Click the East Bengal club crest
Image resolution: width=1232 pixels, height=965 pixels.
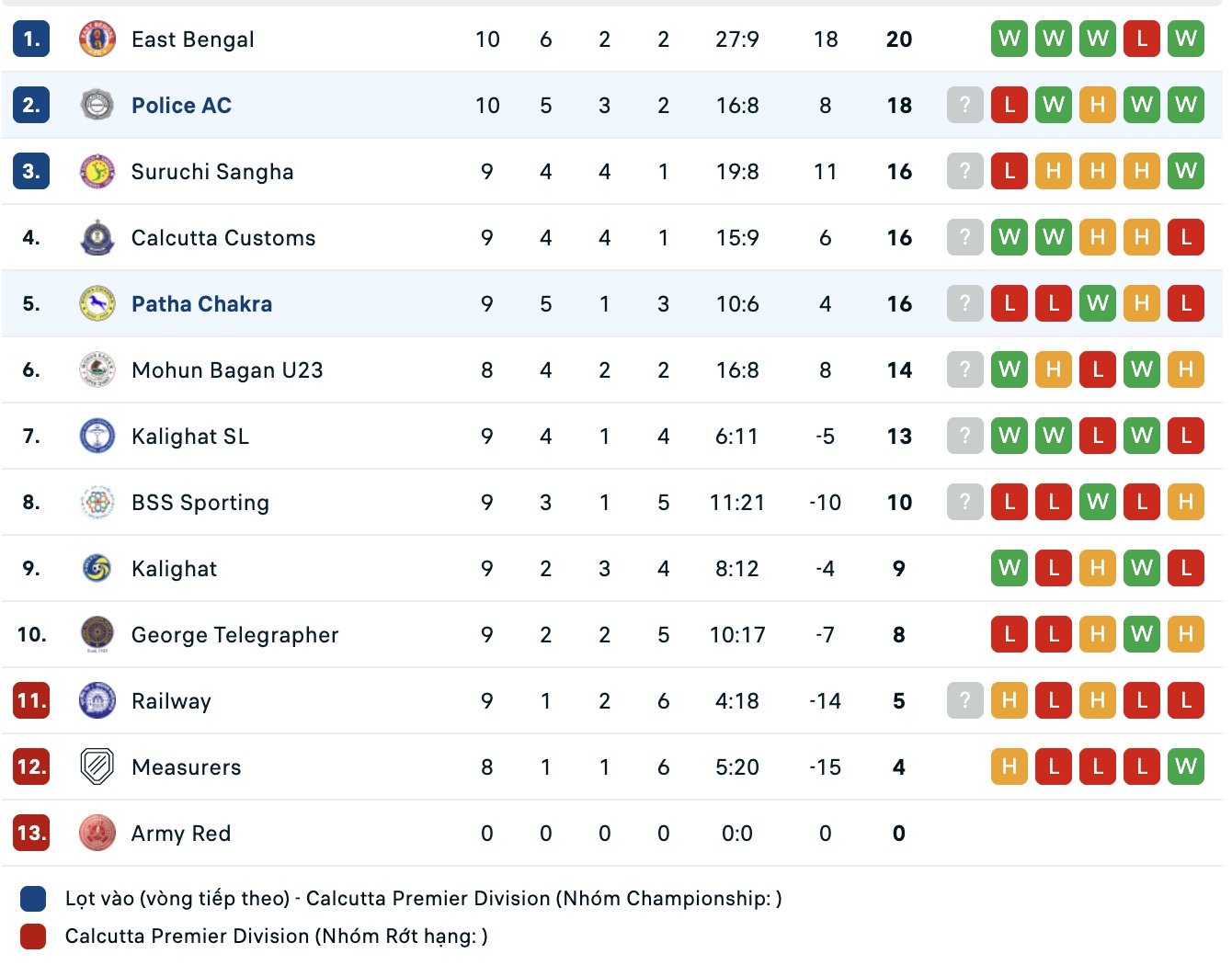tap(97, 40)
